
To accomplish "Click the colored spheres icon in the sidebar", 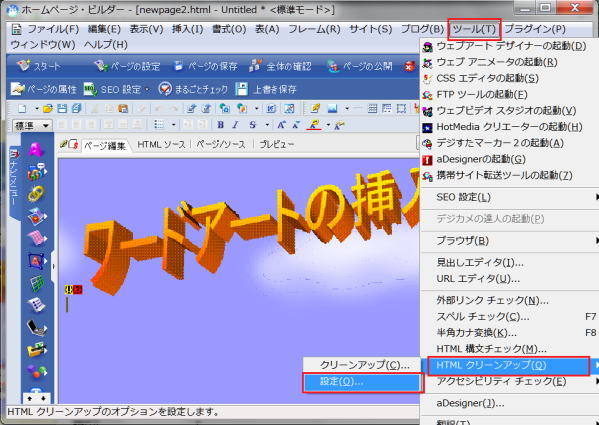I will coord(37,371).
